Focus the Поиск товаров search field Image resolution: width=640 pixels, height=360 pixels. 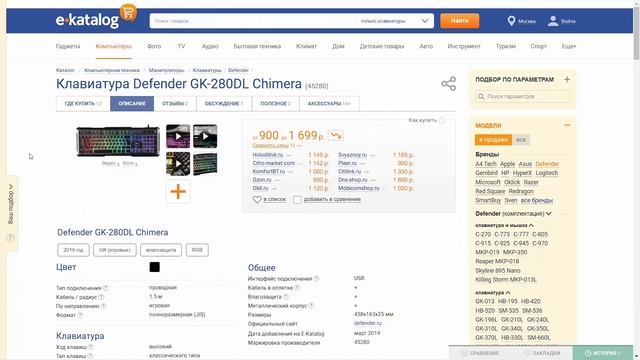(253, 21)
